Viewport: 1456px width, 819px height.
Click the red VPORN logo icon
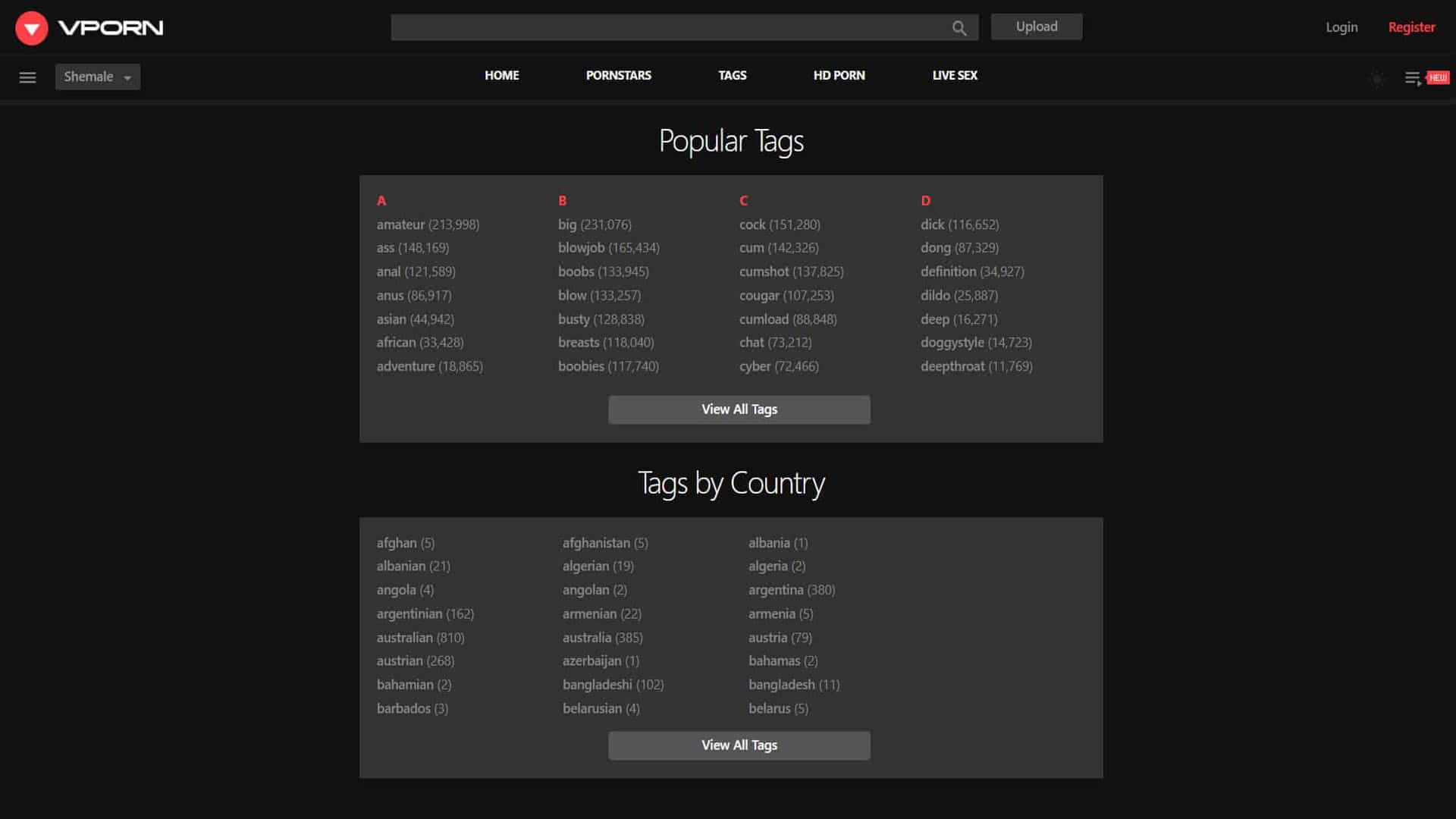32,28
